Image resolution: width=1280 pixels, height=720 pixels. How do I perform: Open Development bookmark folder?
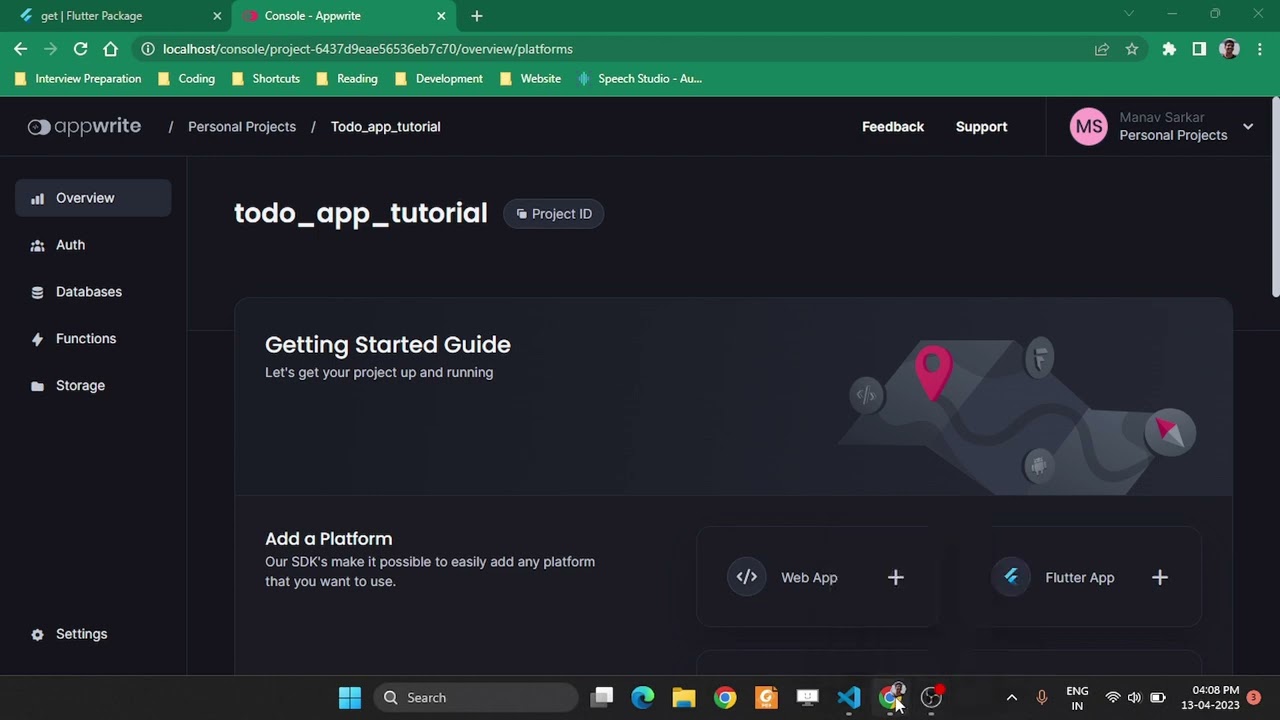[x=439, y=79]
